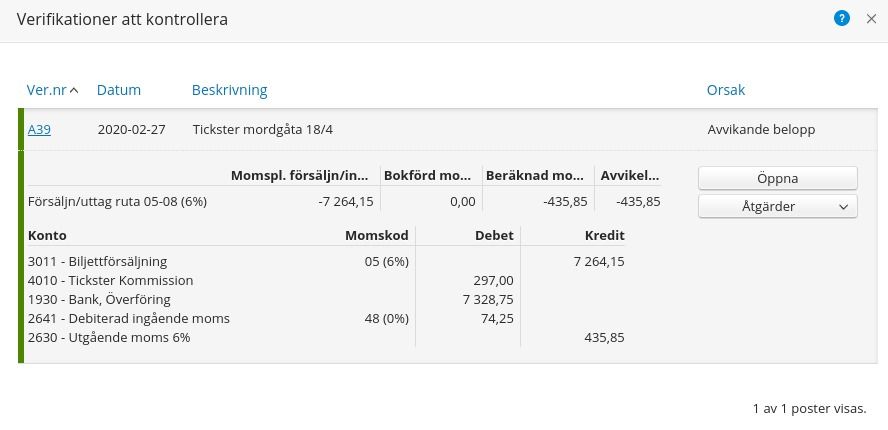
Task: Select the Tickster mordgåta 18/4 description
Action: tap(262, 129)
